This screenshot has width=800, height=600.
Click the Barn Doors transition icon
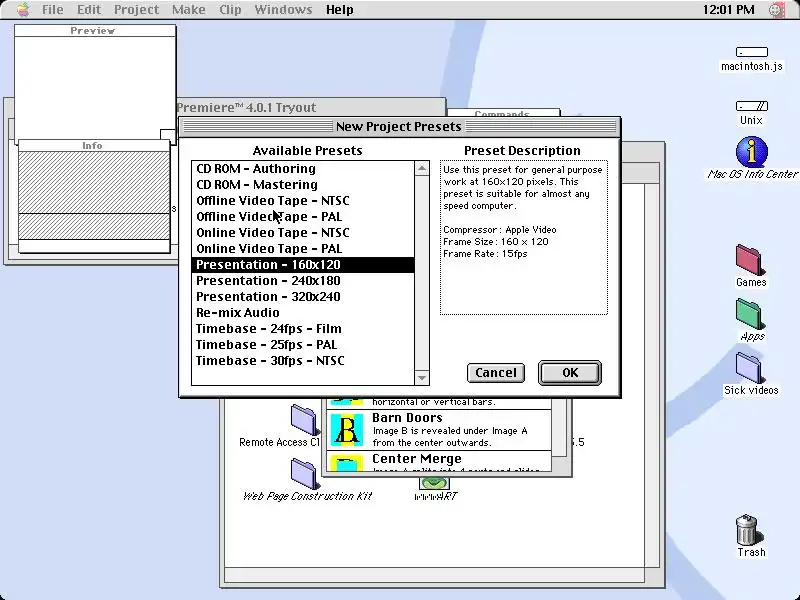click(347, 430)
